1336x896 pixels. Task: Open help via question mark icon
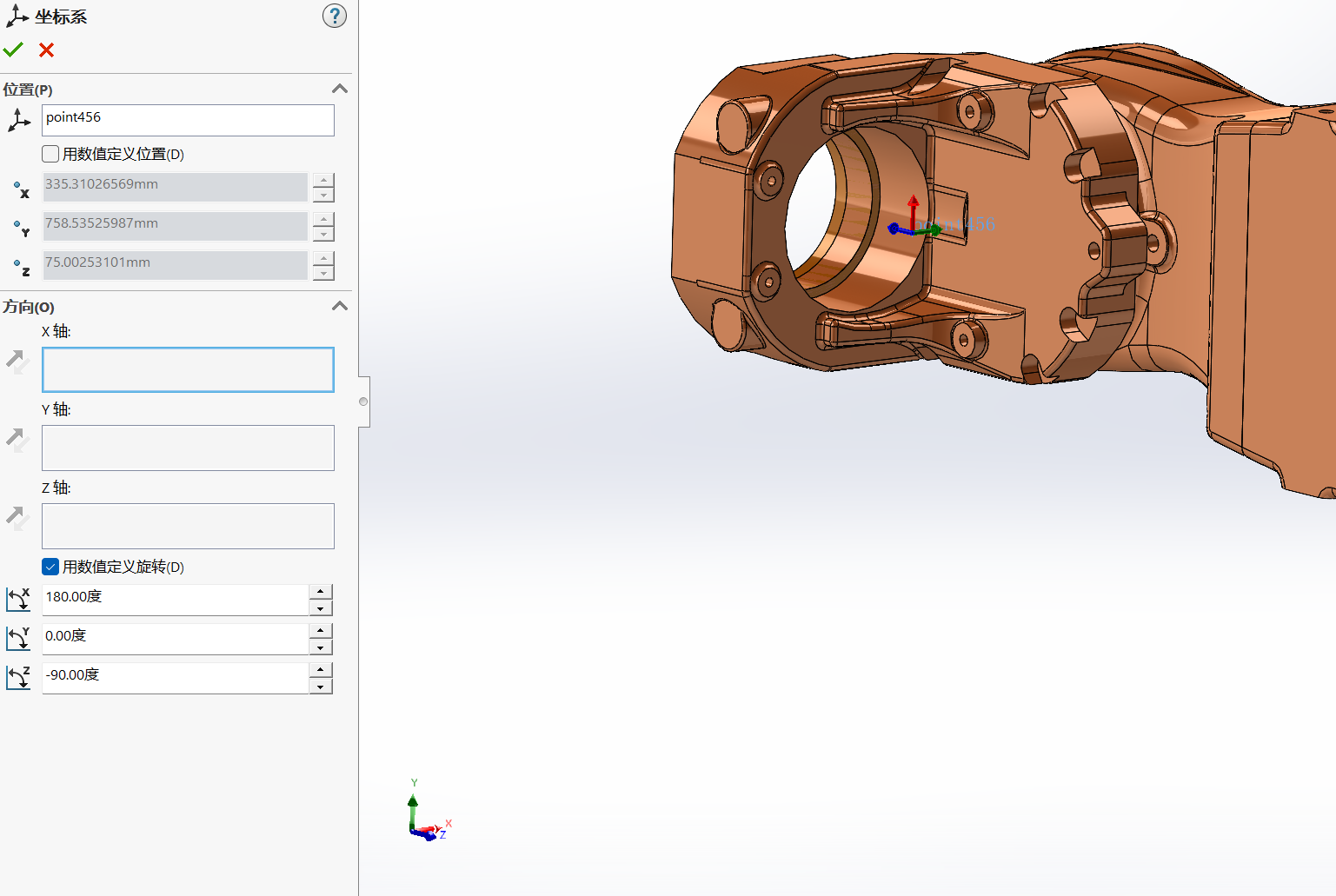[334, 16]
